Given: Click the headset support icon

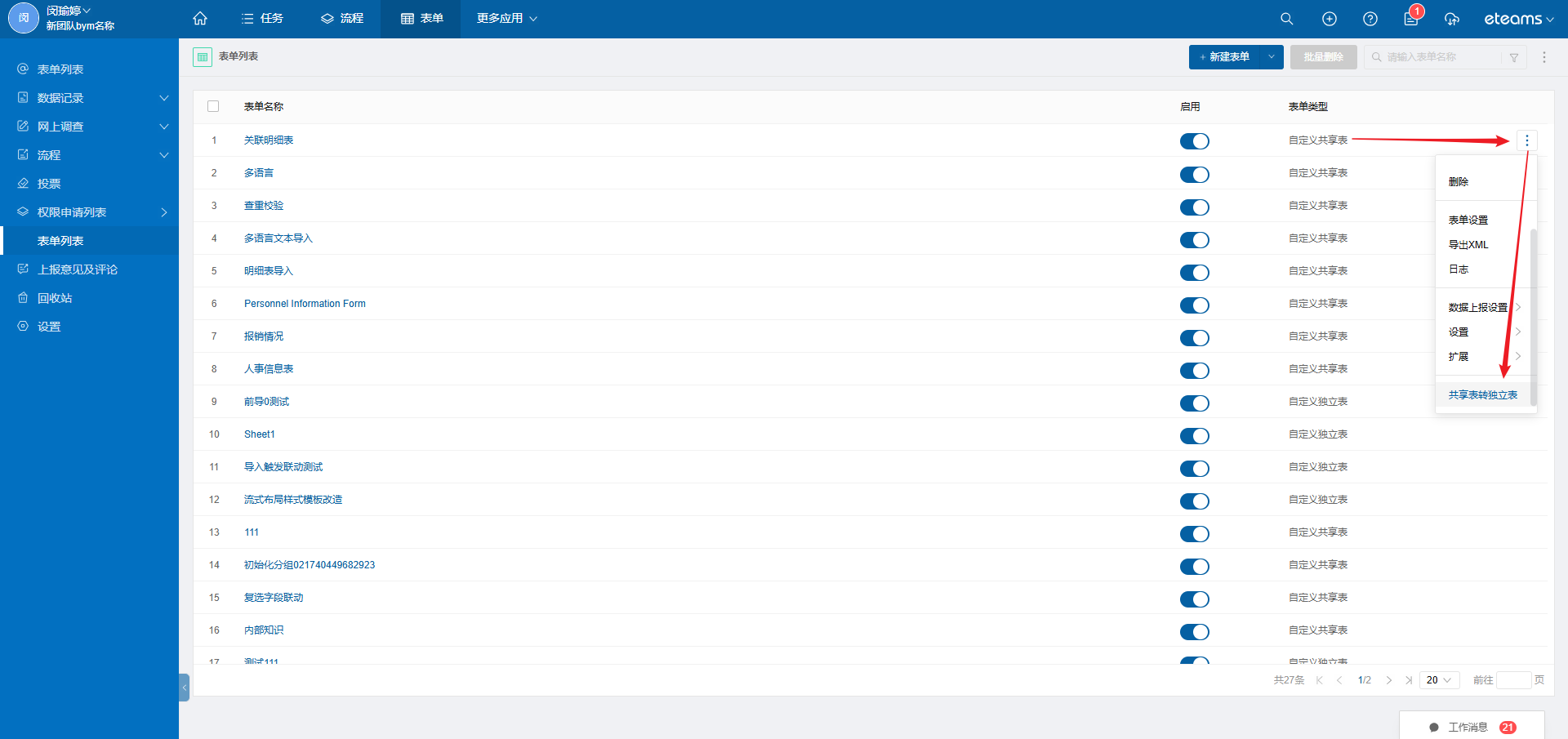Looking at the screenshot, I should (1451, 19).
